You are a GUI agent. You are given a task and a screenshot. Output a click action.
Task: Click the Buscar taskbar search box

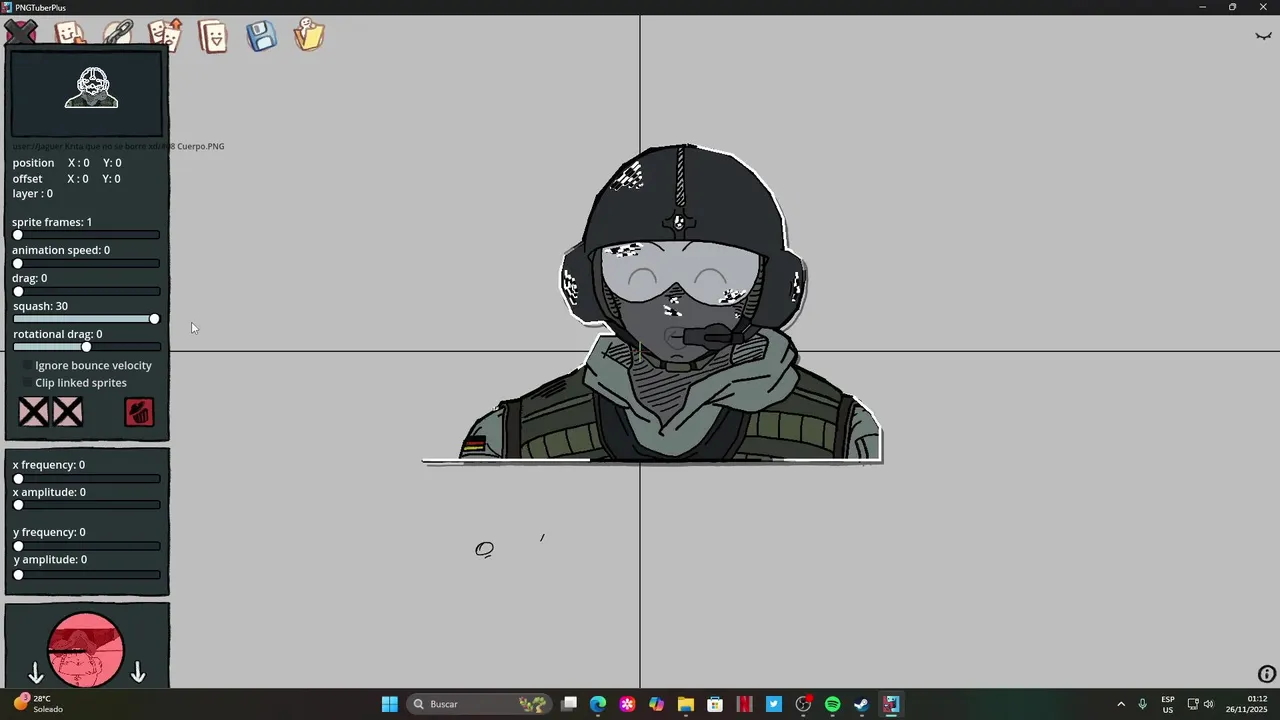[x=478, y=704]
